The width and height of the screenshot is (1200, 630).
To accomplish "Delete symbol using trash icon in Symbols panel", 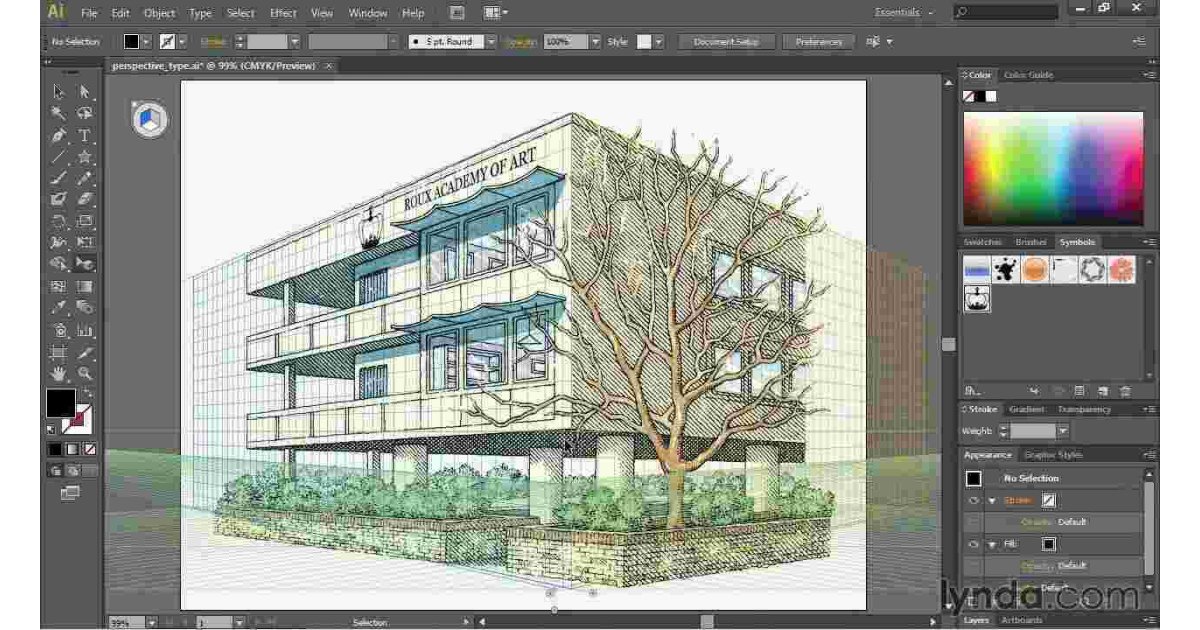I will click(1126, 391).
